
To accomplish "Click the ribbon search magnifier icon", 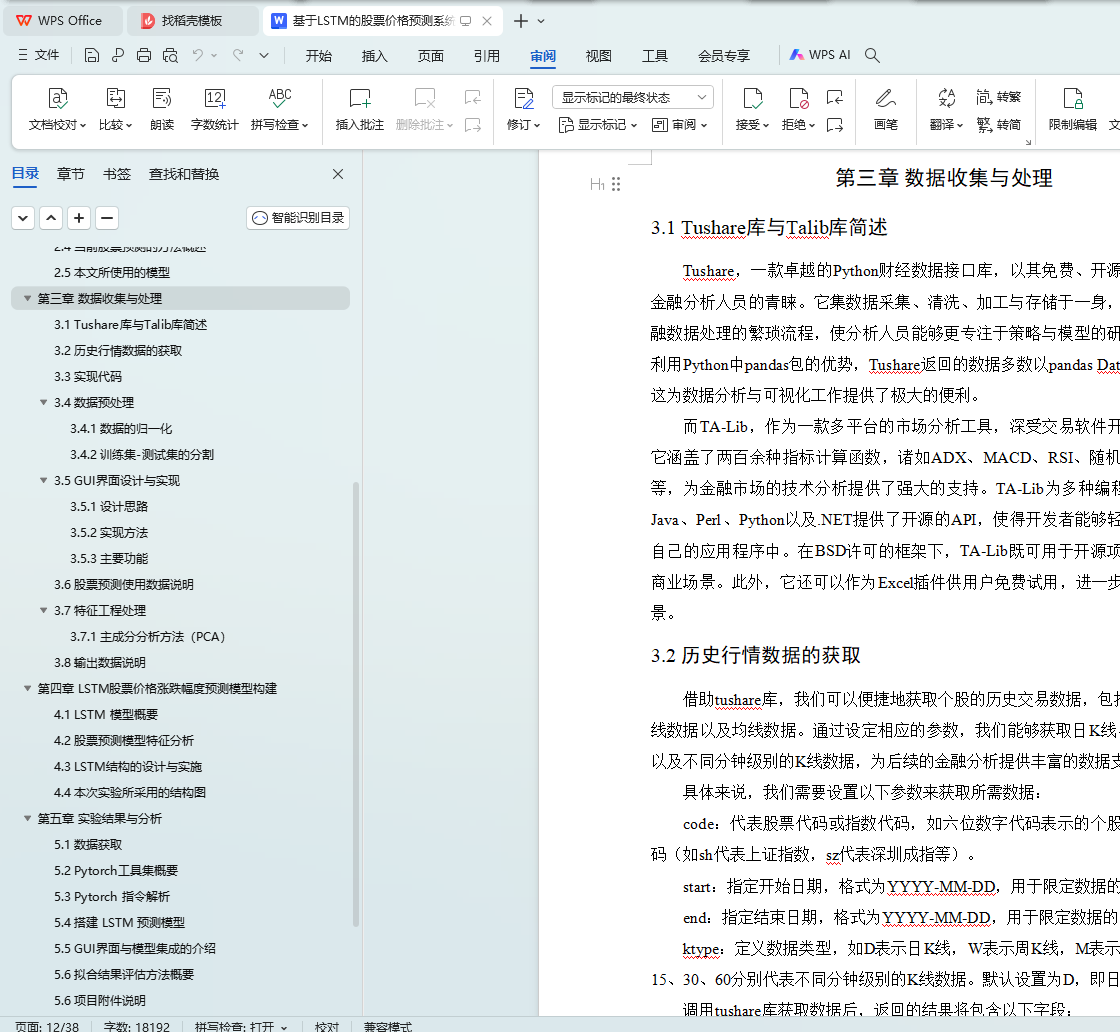I will 872,55.
